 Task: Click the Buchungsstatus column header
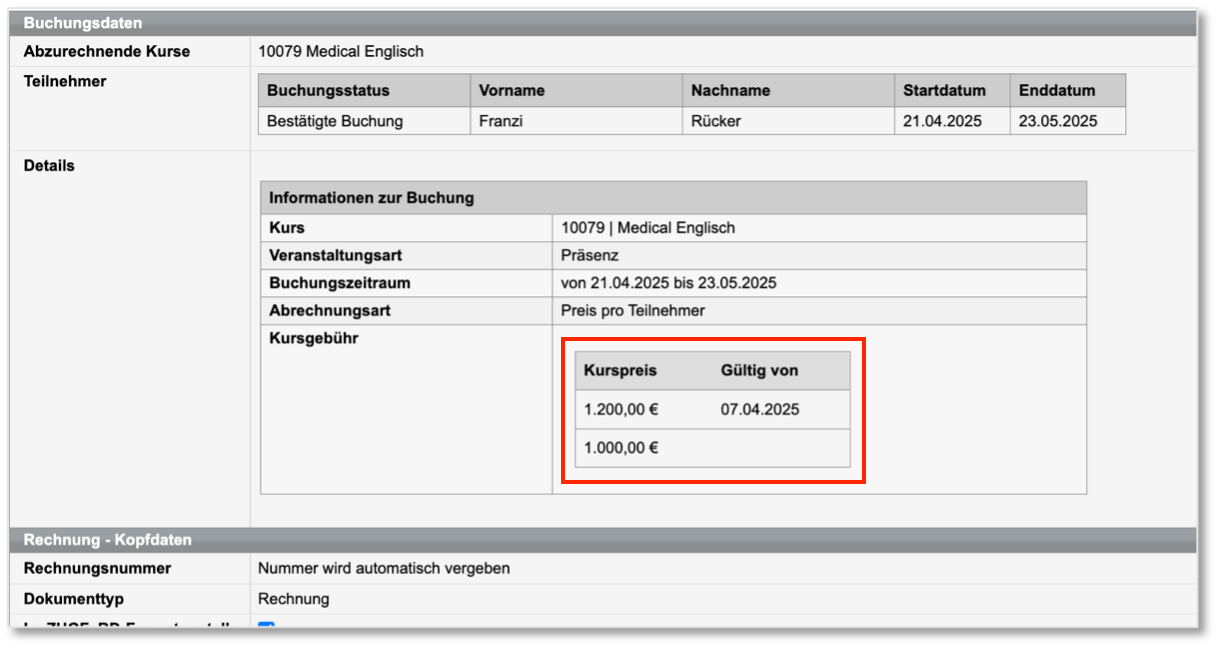[328, 90]
